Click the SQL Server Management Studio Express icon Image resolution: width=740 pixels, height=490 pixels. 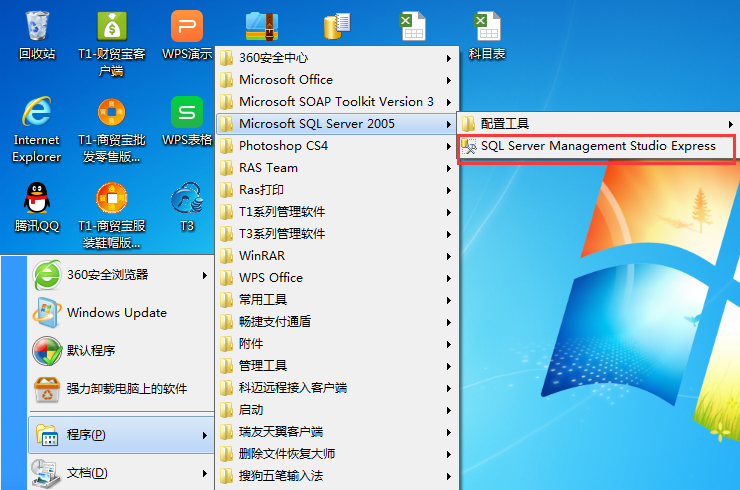pos(469,146)
